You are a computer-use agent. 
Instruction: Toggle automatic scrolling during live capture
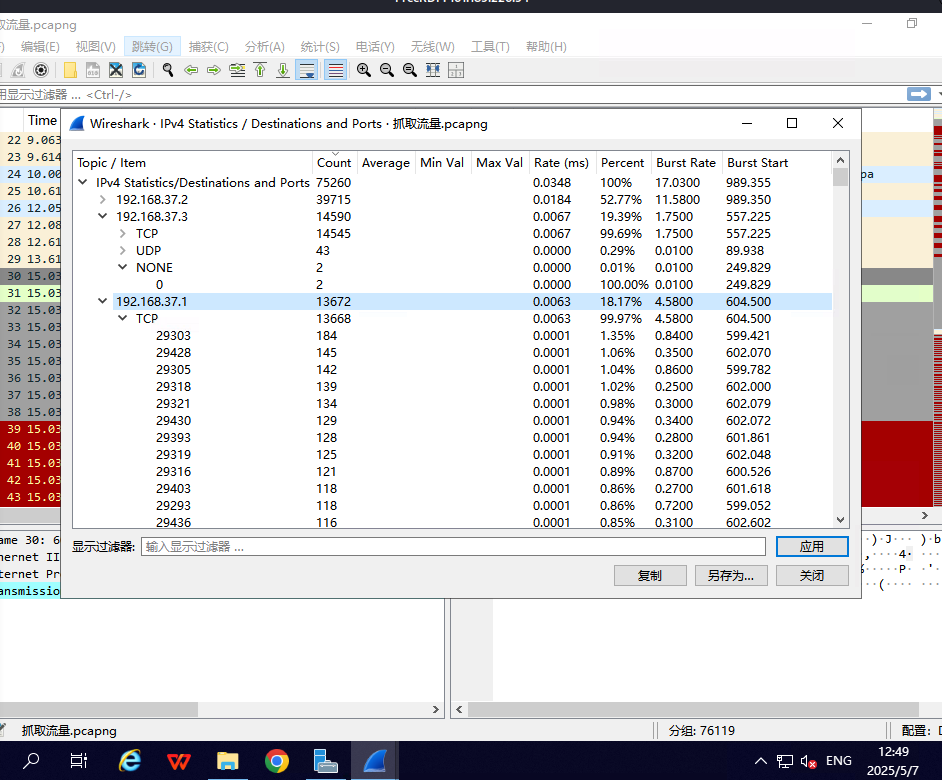point(306,70)
